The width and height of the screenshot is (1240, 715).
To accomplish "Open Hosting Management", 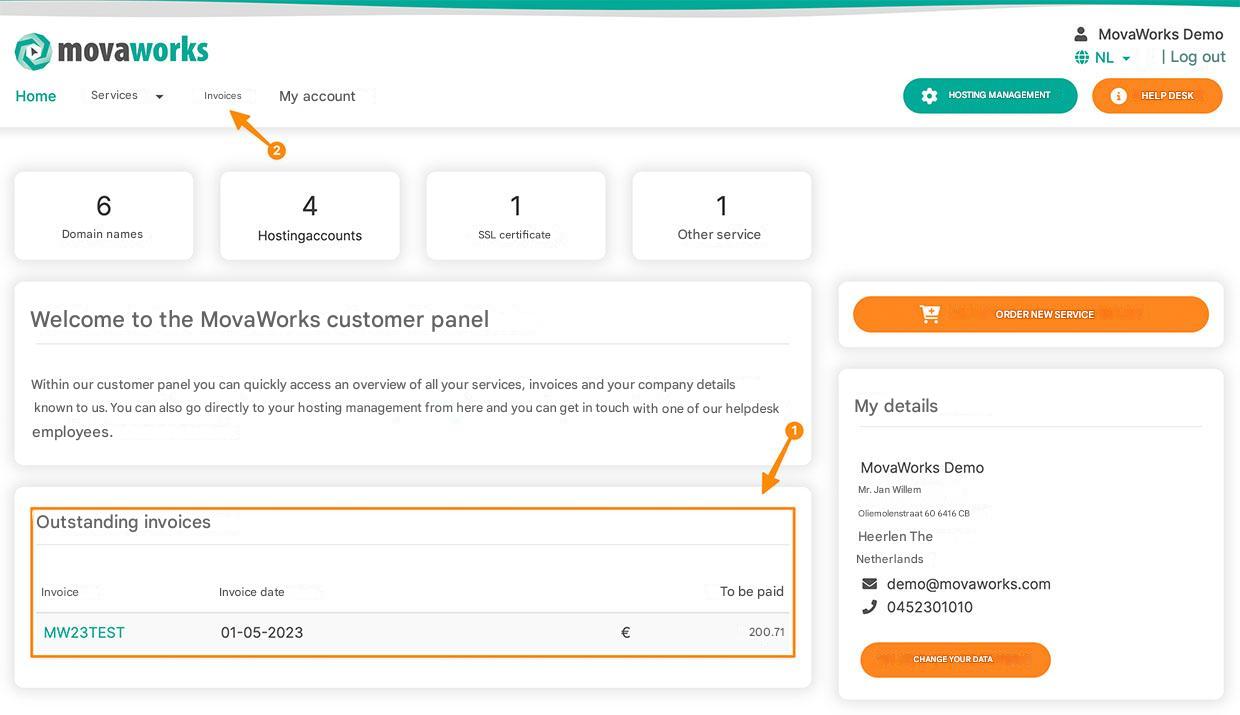I will (990, 96).
